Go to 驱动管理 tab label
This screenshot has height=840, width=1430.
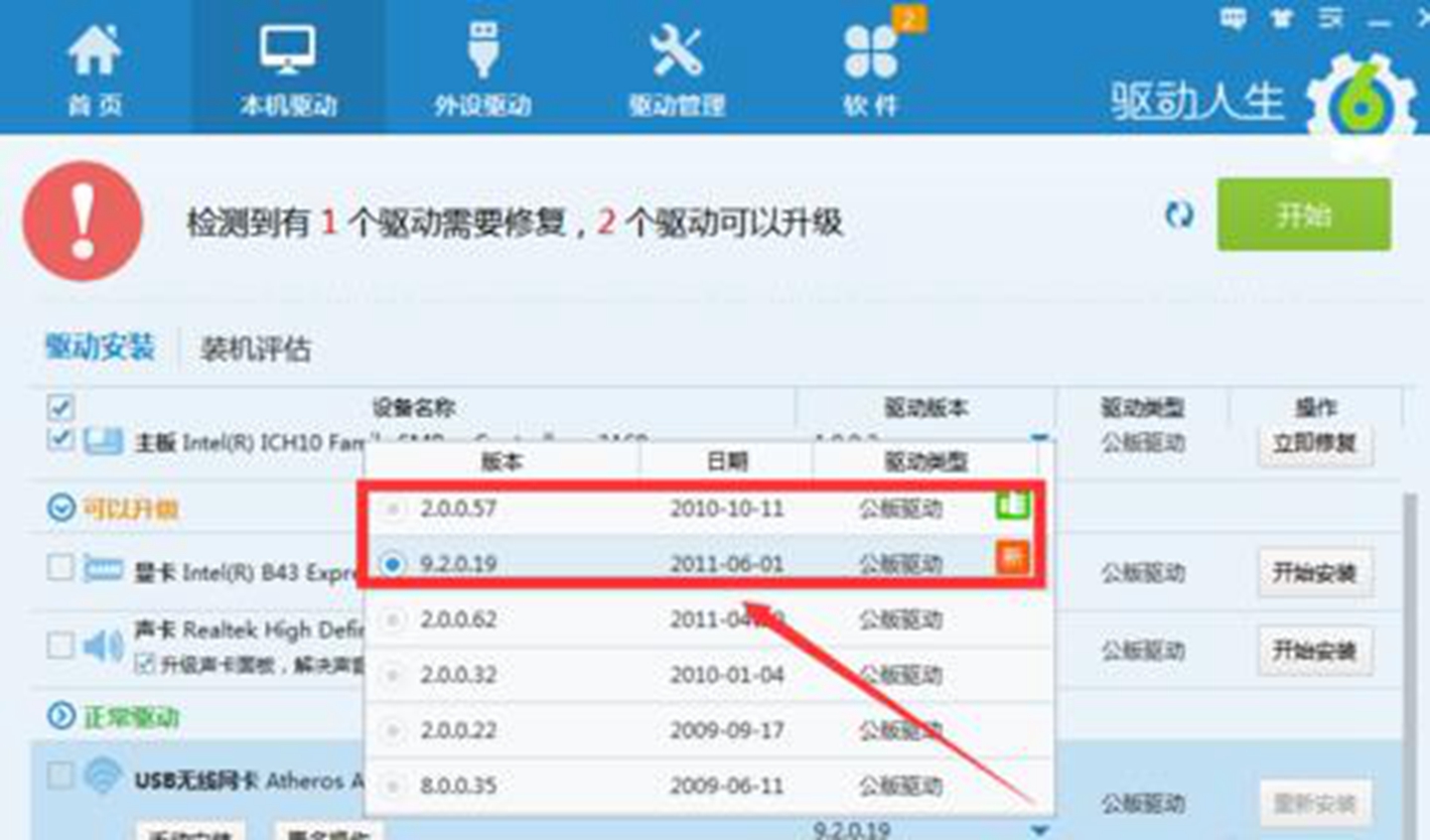[x=676, y=104]
